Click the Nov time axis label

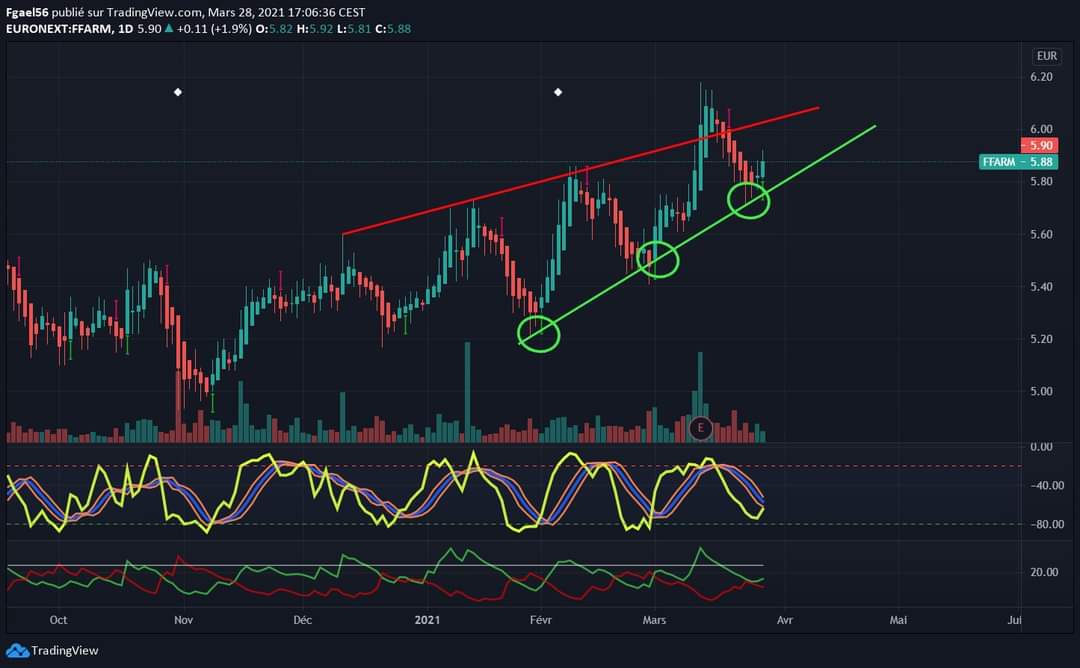(183, 620)
